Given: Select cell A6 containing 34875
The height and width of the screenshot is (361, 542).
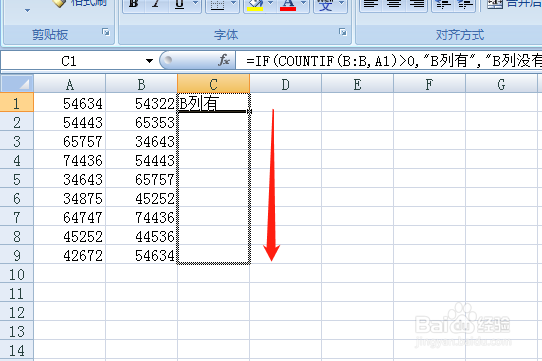Looking at the screenshot, I should click(x=70, y=198).
